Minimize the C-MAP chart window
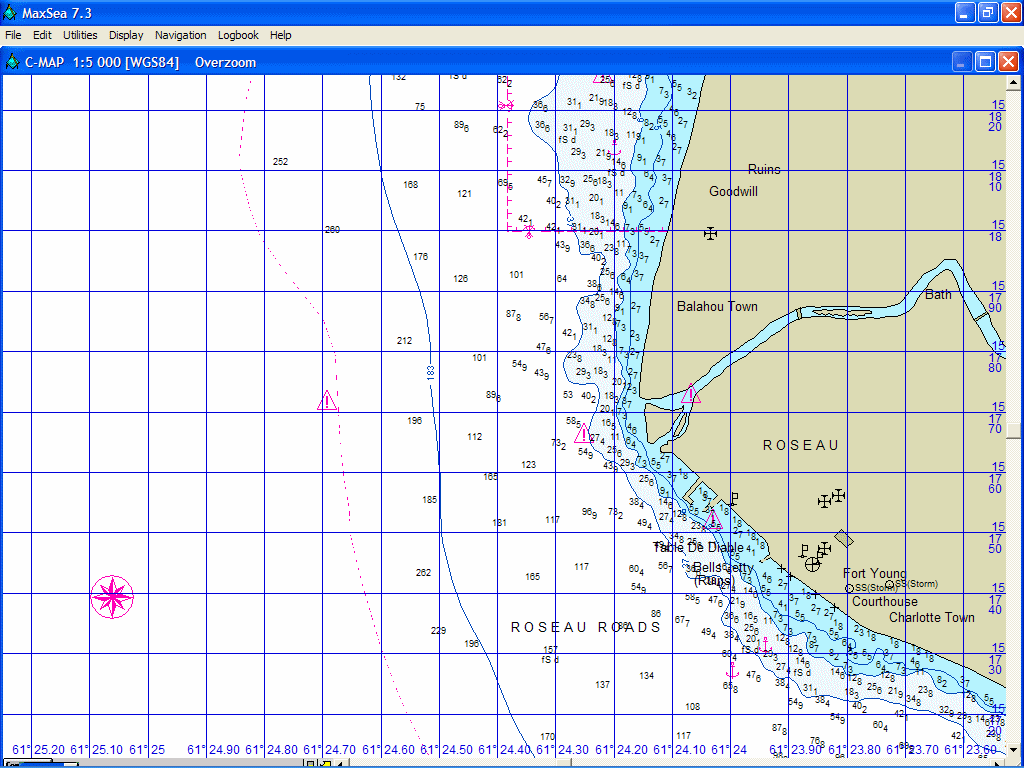Image resolution: width=1024 pixels, height=768 pixels. tap(962, 62)
